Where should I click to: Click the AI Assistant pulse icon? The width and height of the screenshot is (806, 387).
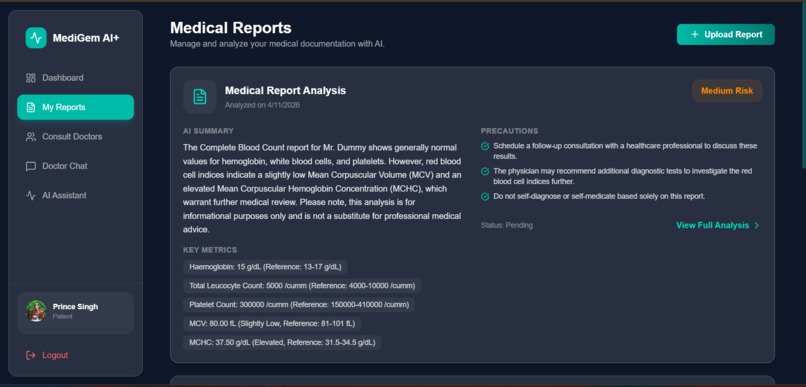(31, 195)
